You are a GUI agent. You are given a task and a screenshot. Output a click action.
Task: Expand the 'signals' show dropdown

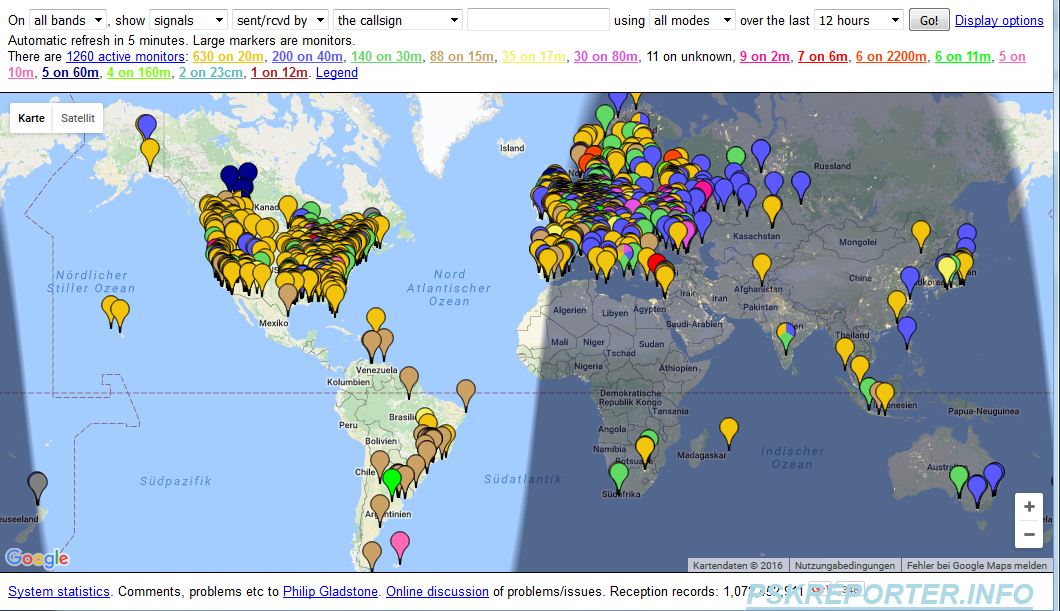(x=188, y=20)
